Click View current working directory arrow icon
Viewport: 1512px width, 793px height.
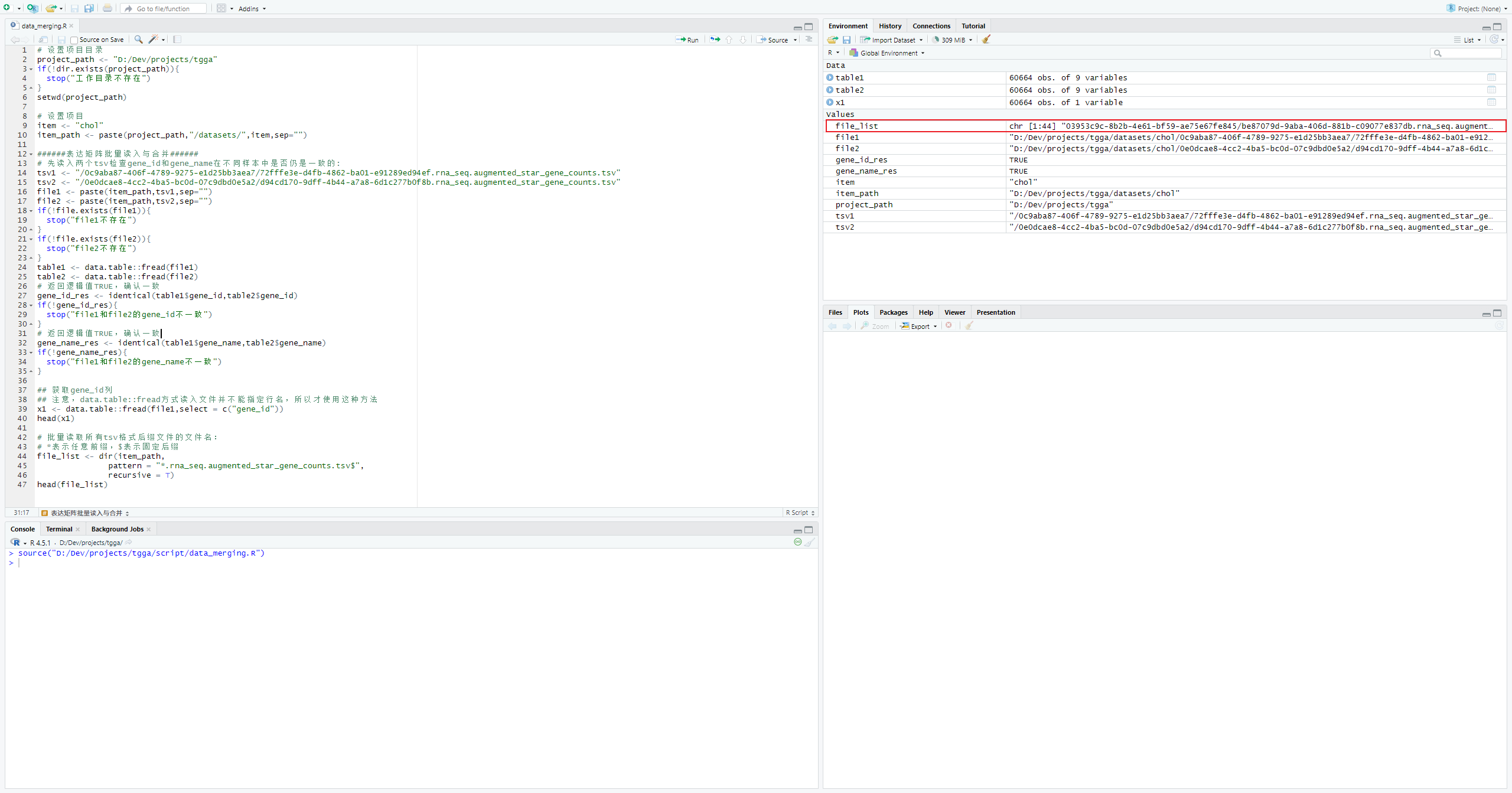pyautogui.click(x=128, y=543)
